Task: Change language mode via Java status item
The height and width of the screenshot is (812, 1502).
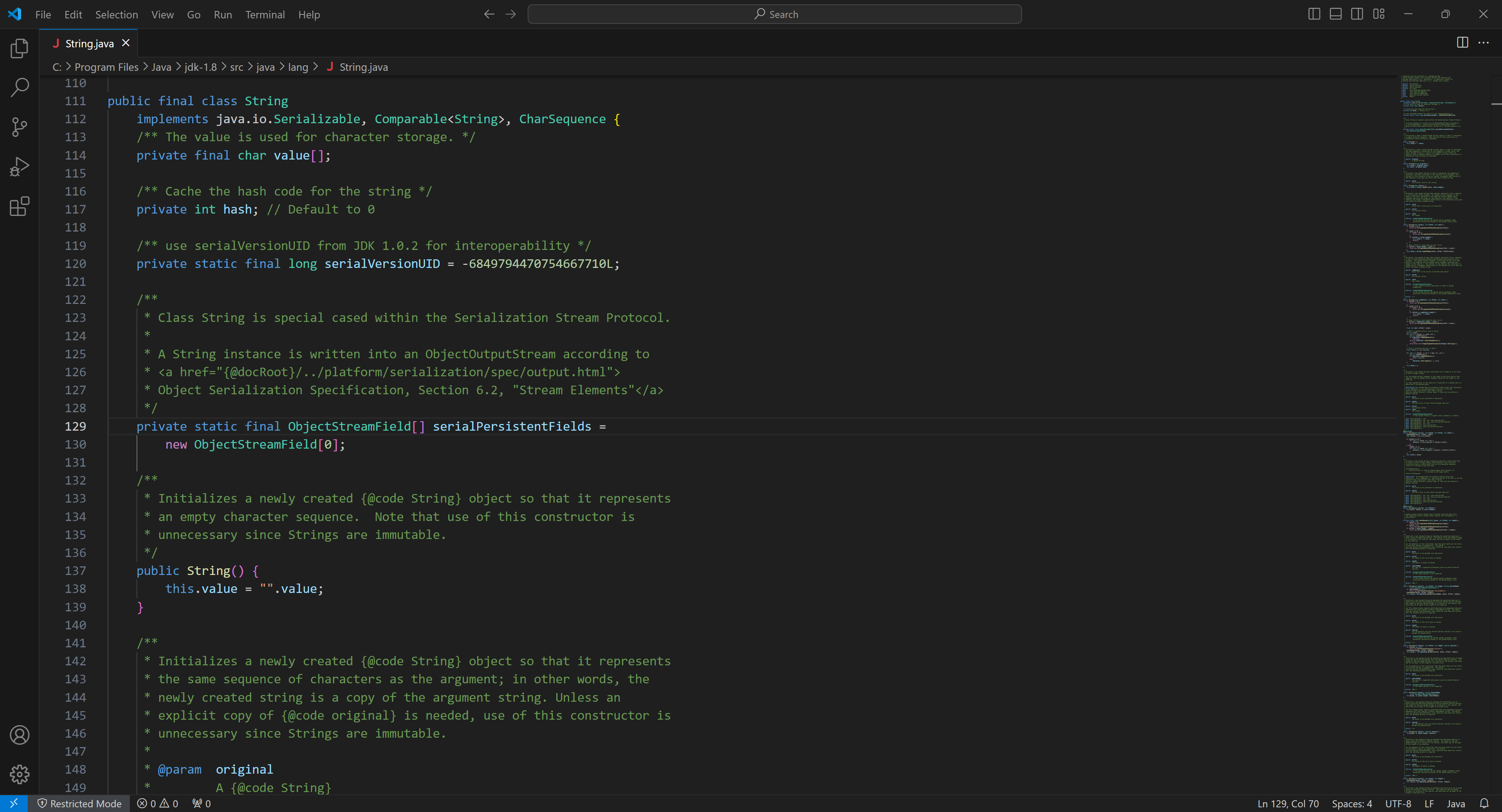Action: 1455,803
